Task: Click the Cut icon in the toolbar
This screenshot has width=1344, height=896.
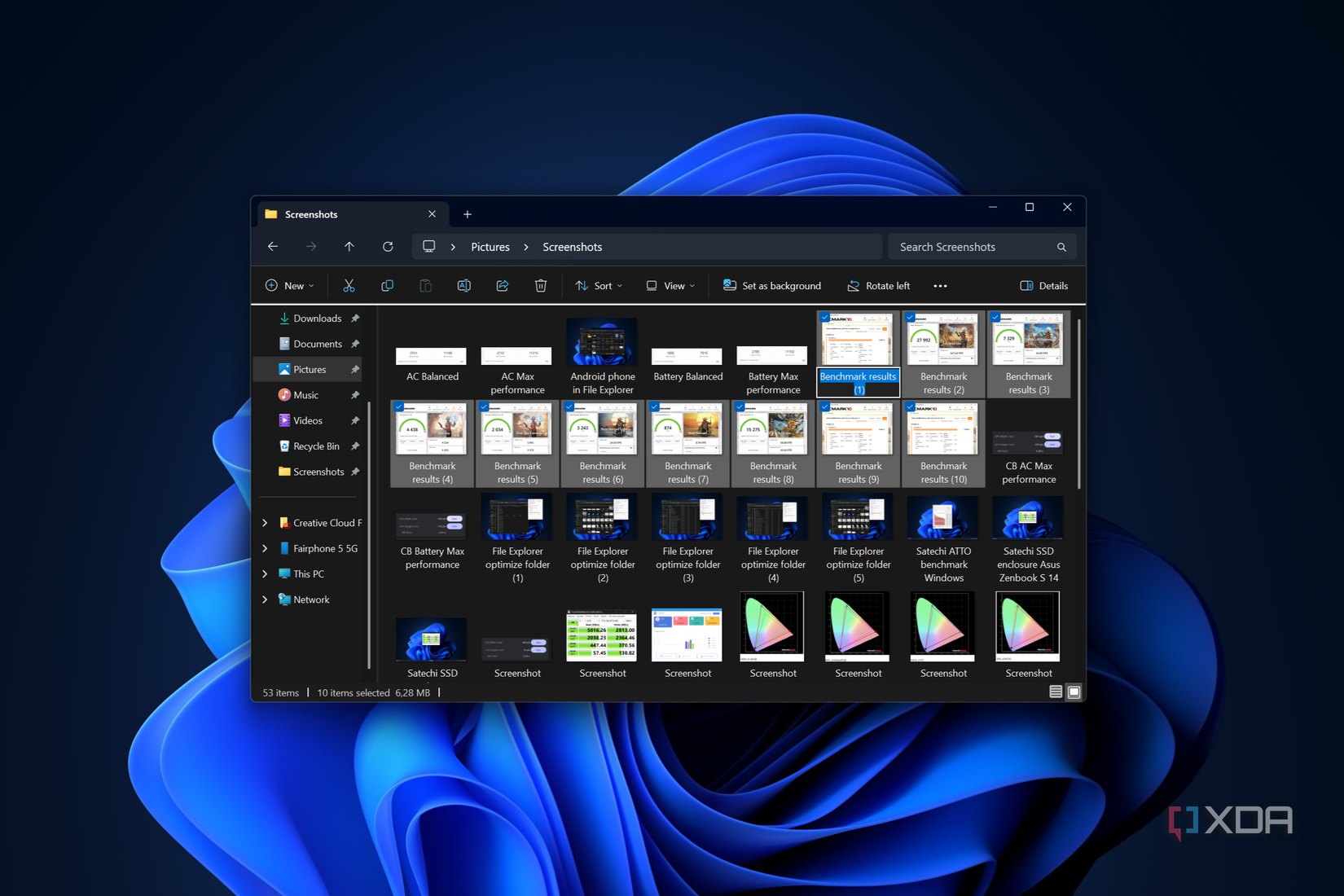Action: point(349,285)
